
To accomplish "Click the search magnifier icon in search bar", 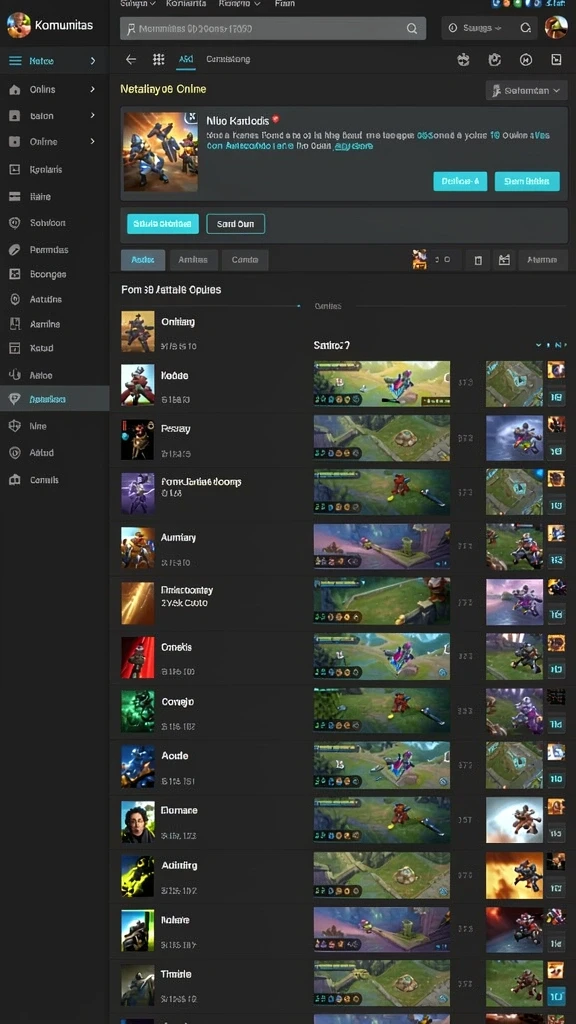I will tap(412, 29).
